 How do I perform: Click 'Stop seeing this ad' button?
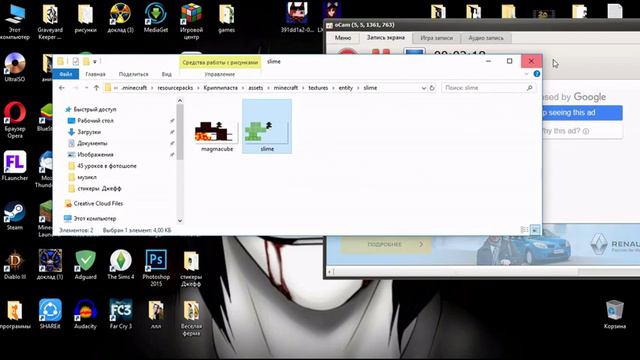pyautogui.click(x=582, y=113)
